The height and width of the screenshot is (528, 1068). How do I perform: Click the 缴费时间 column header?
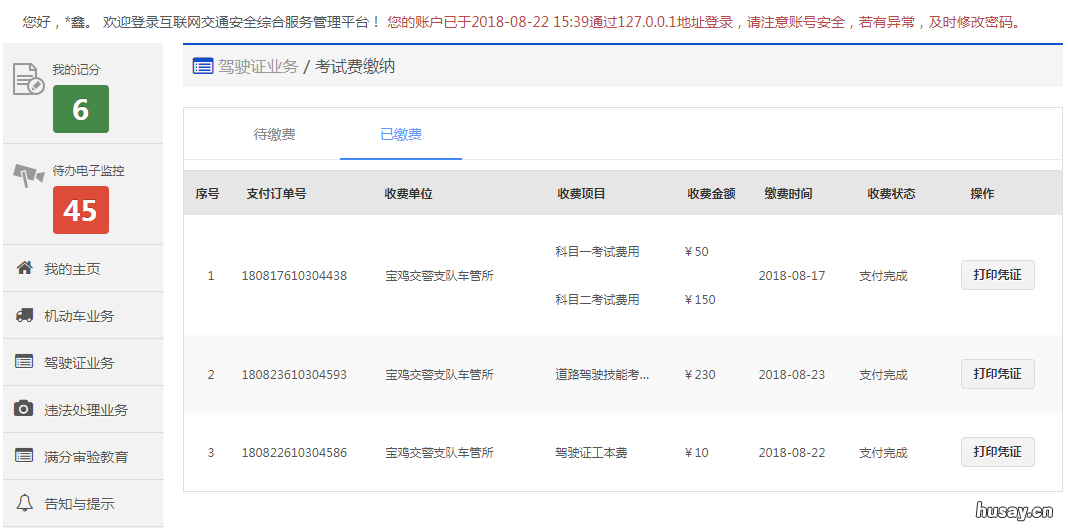pos(788,193)
